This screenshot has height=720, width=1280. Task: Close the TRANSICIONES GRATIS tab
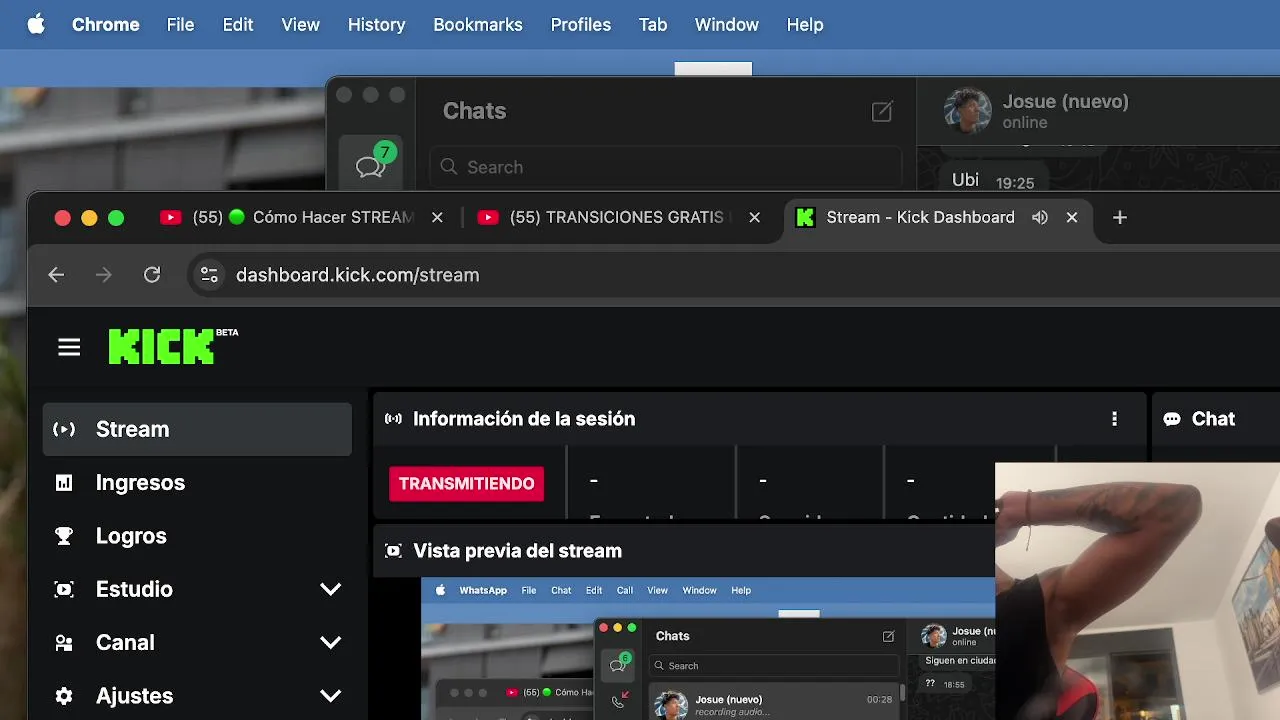click(755, 217)
